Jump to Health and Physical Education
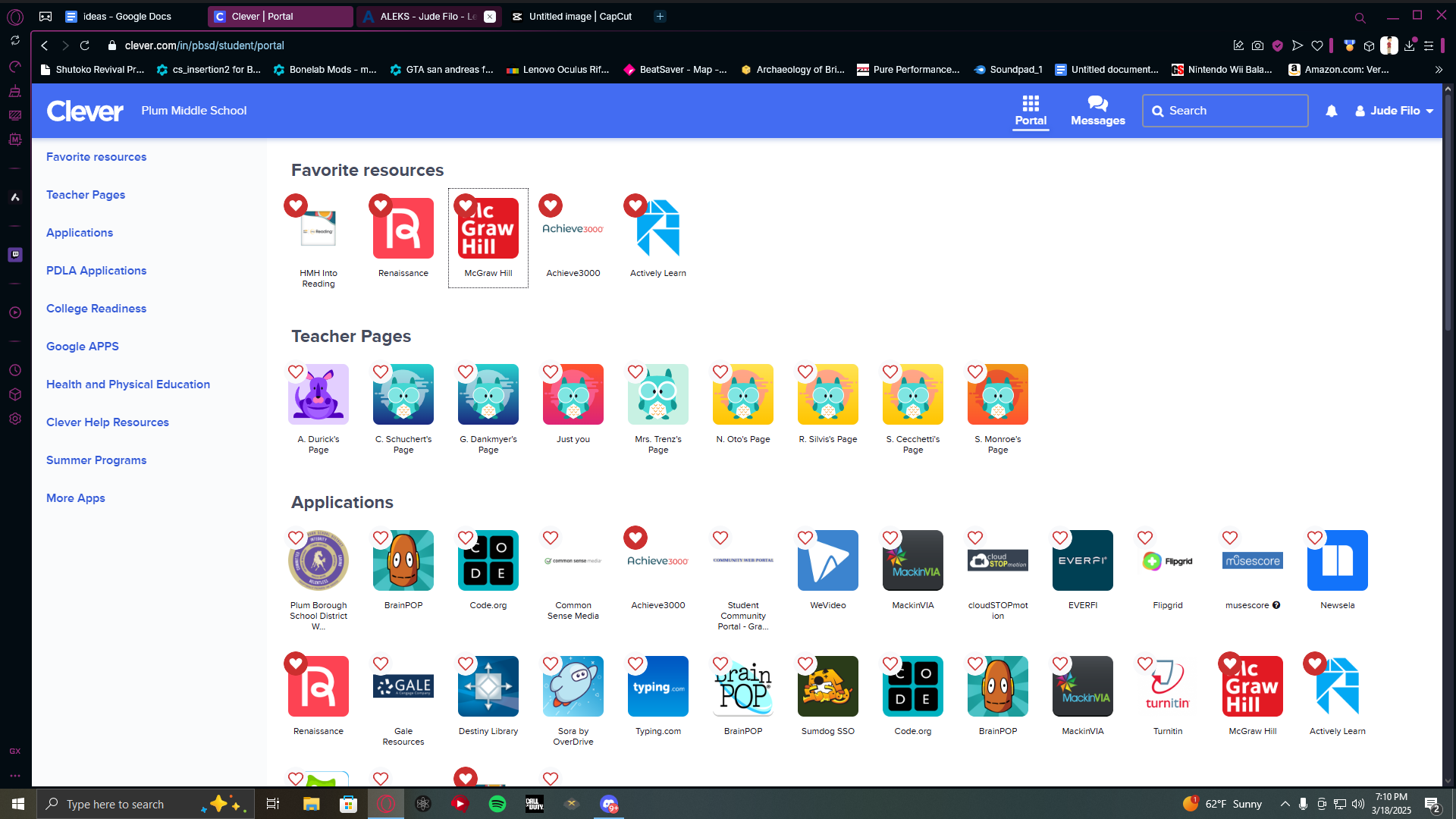 pos(128,384)
